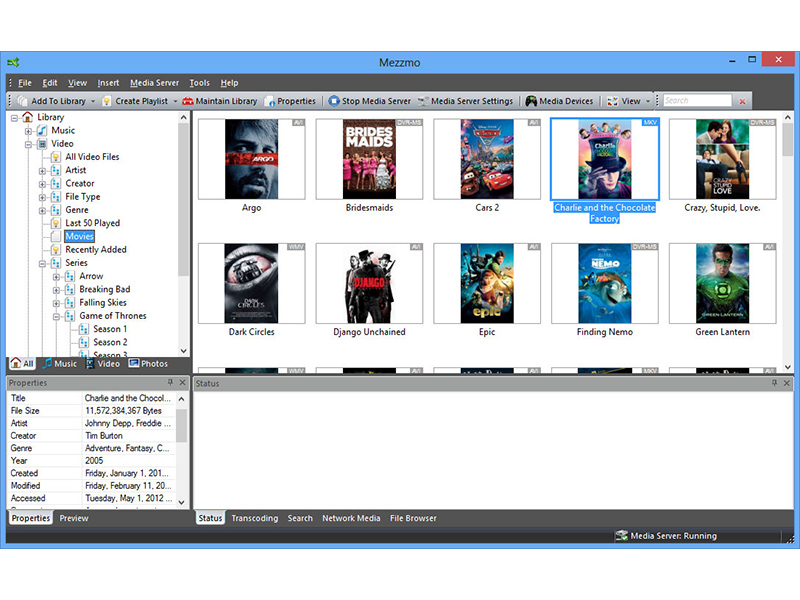Click the Library home icon in tree

tap(28, 117)
